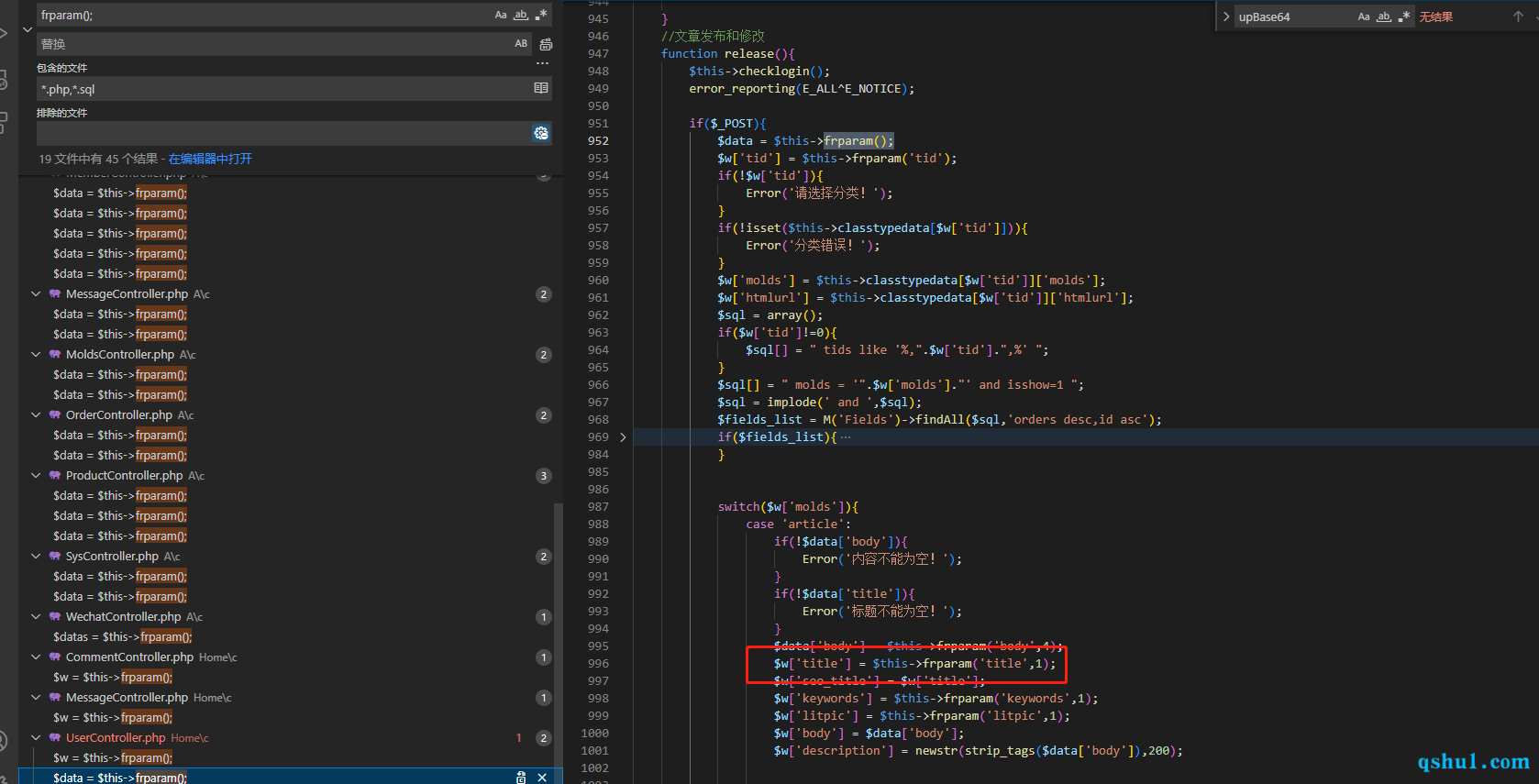Click the $fields_list = M('Fields') line
Viewport: 1539px width, 784px height.
tap(939, 420)
